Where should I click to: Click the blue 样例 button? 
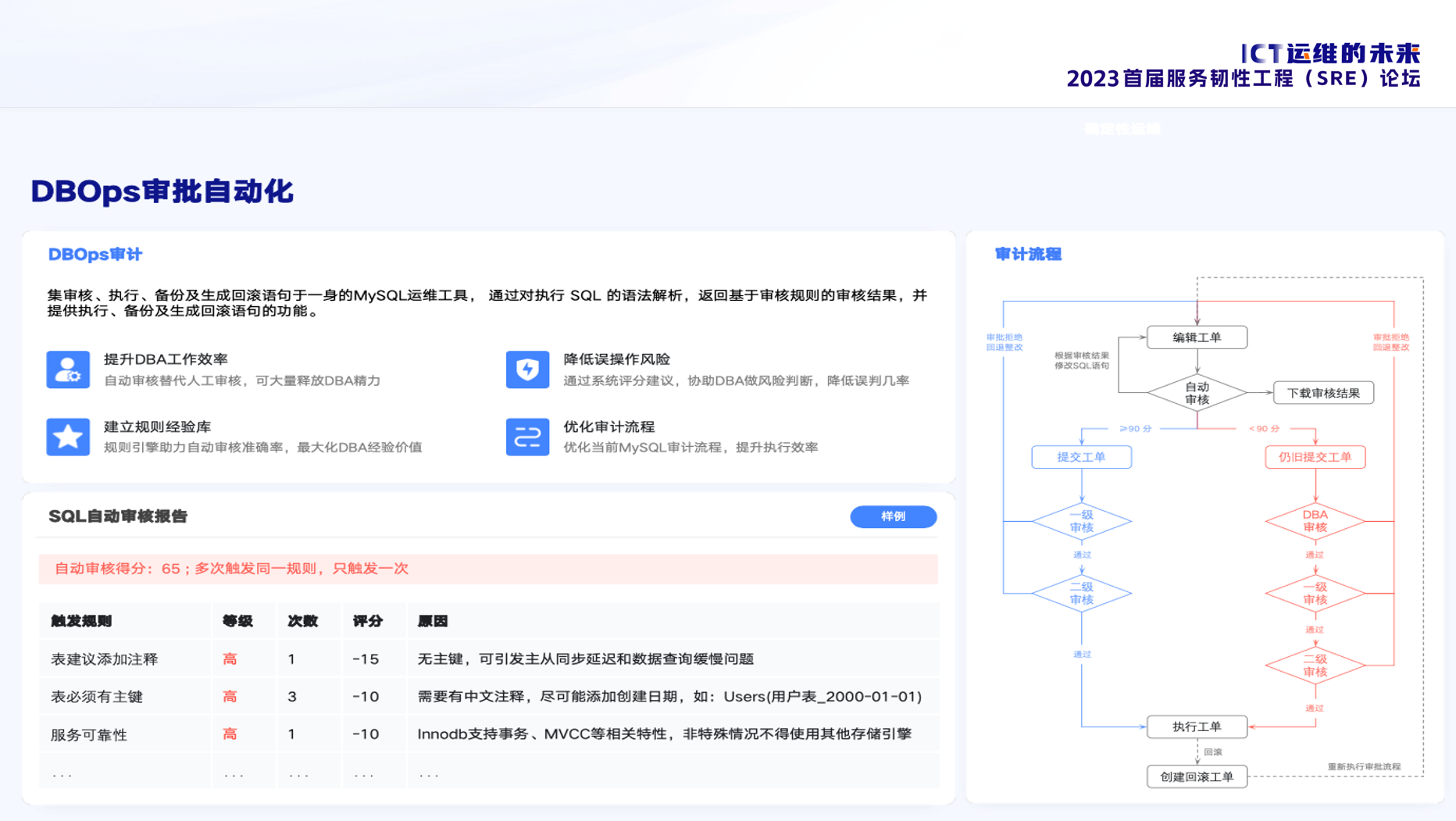[x=893, y=516]
